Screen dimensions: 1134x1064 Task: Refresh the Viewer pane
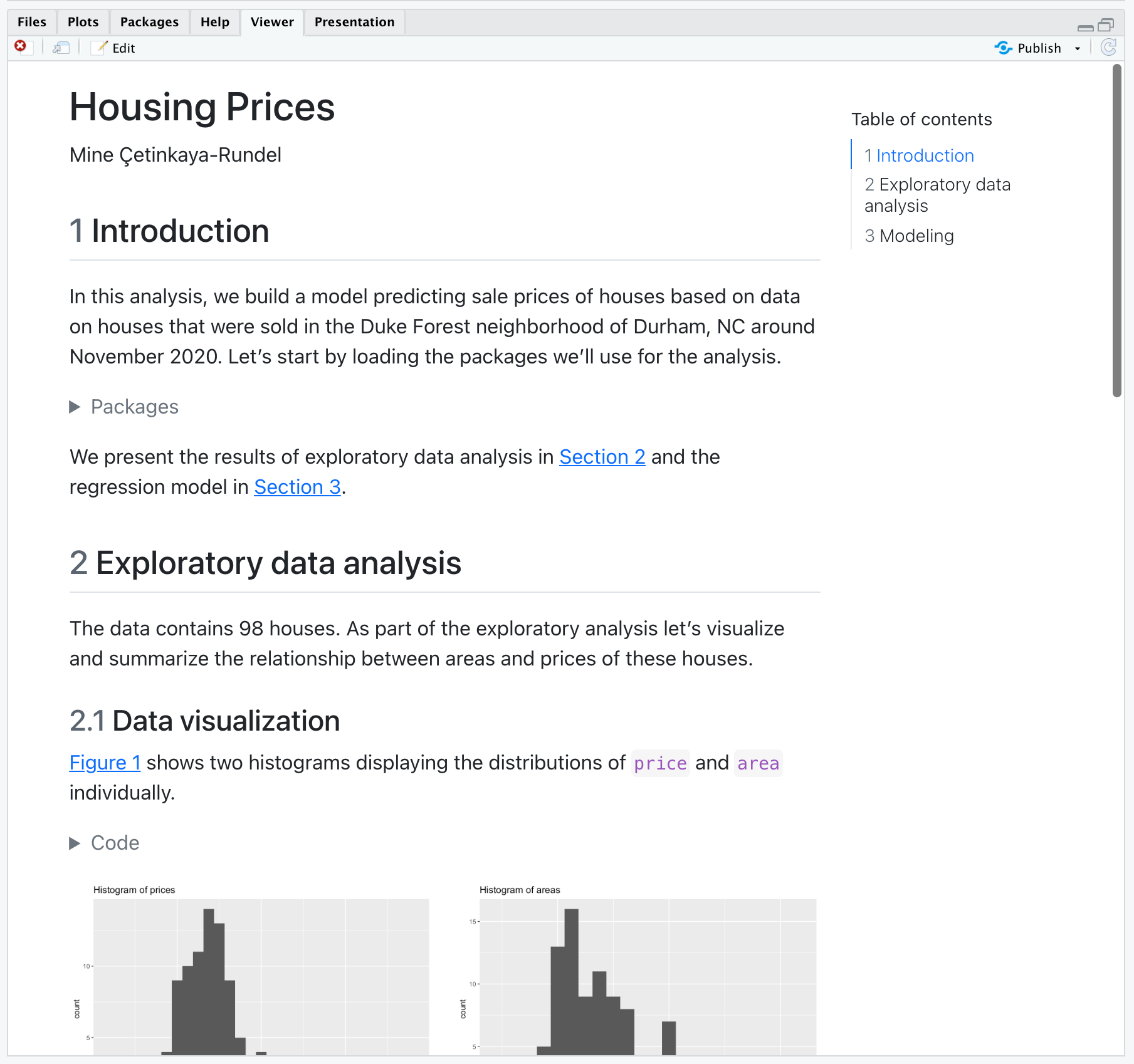coord(1109,48)
